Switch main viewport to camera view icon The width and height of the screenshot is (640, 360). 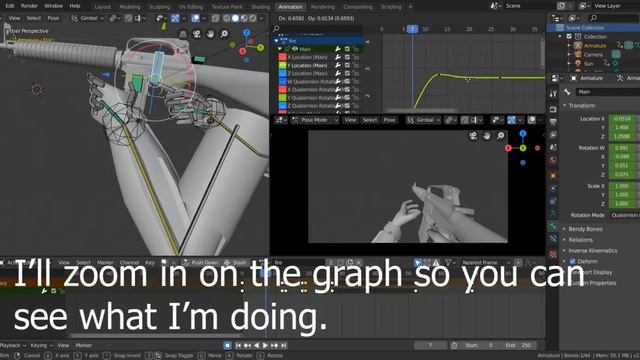(197, 34)
